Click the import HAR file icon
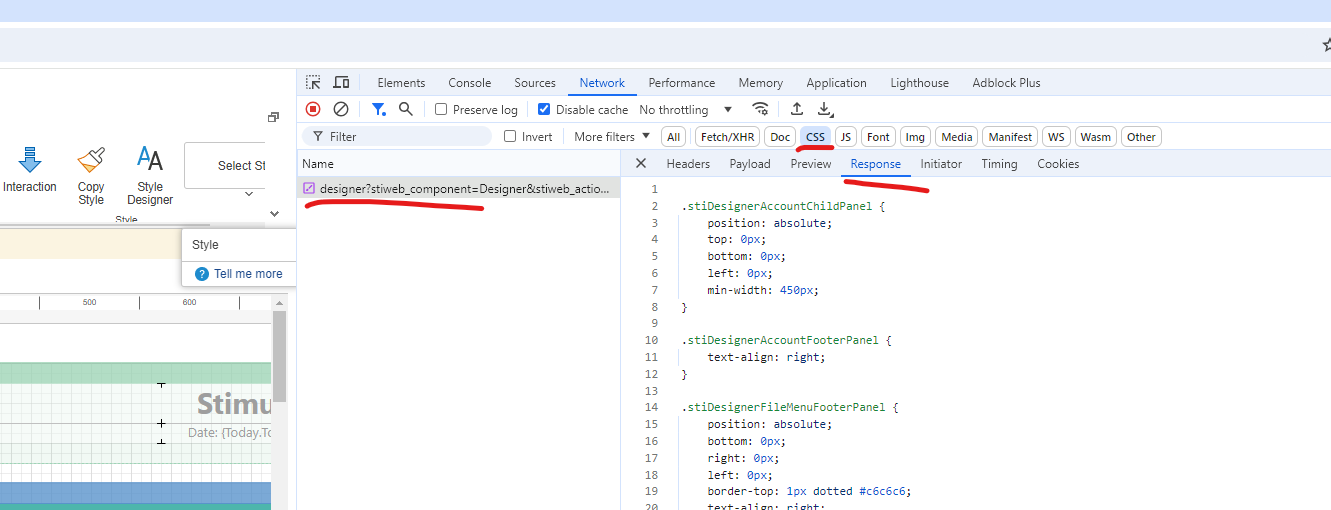This screenshot has width=1331, height=510. (x=797, y=109)
